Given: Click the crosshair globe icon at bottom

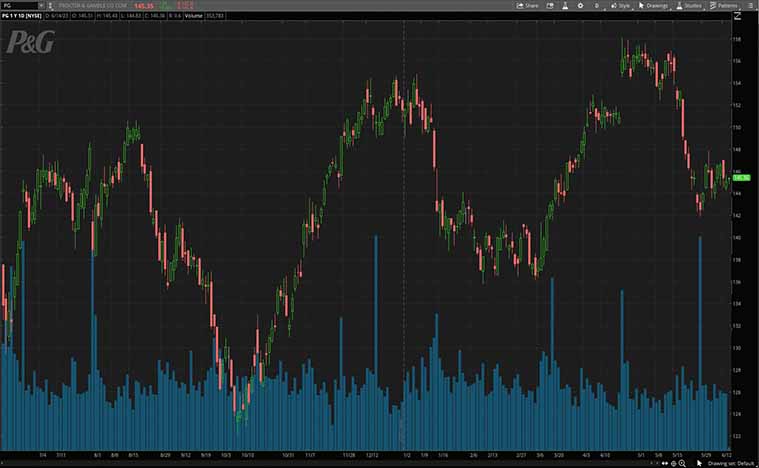Looking at the screenshot, I should pyautogui.click(x=673, y=463).
